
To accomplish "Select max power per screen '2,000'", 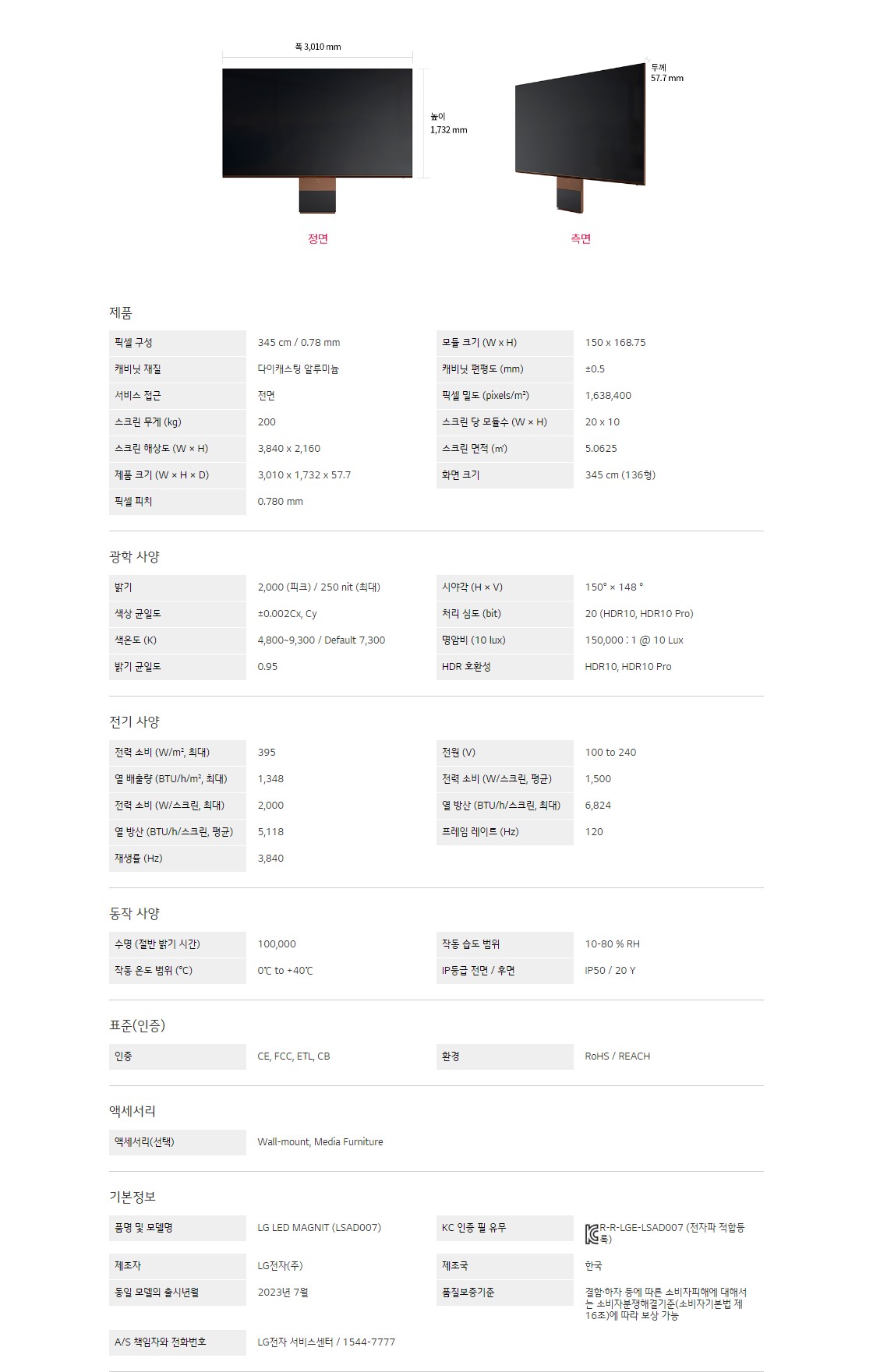I will (x=270, y=806).
